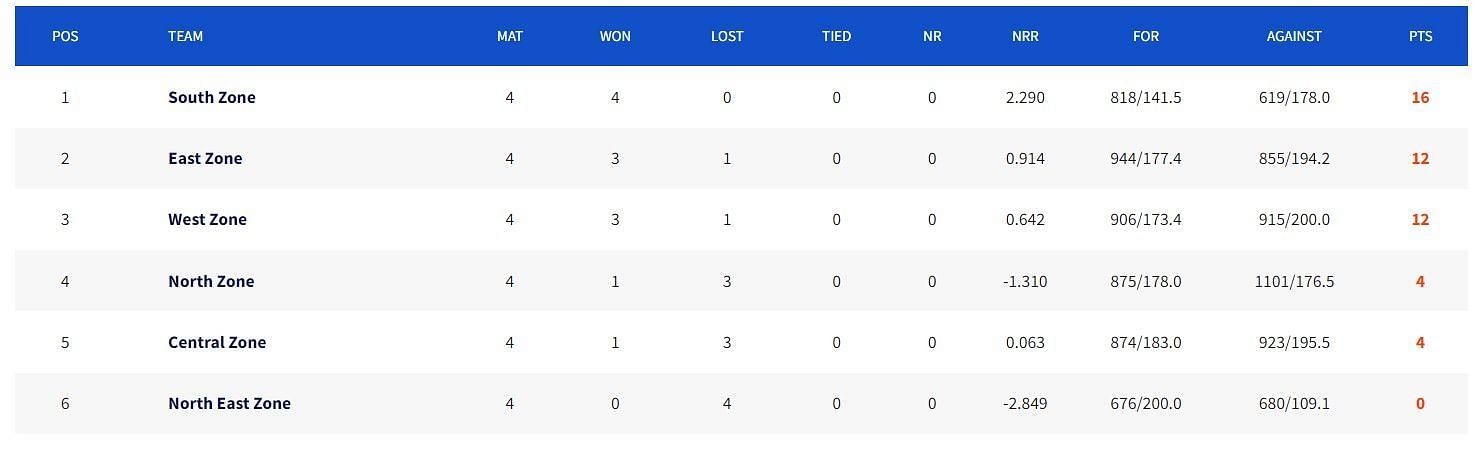Click the WON column header
Viewport: 1482px width, 457px height.
(x=615, y=36)
